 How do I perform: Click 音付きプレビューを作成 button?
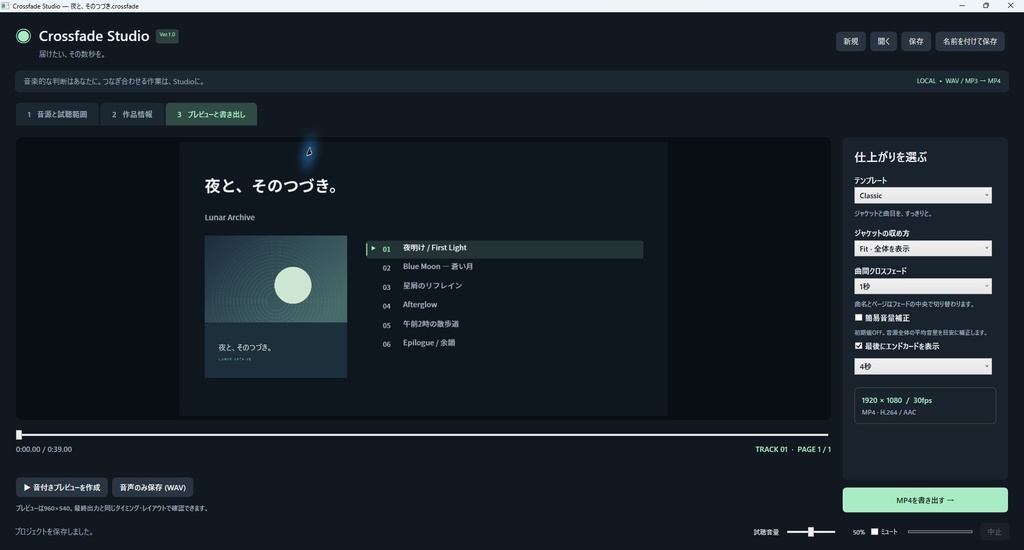[x=62, y=487]
